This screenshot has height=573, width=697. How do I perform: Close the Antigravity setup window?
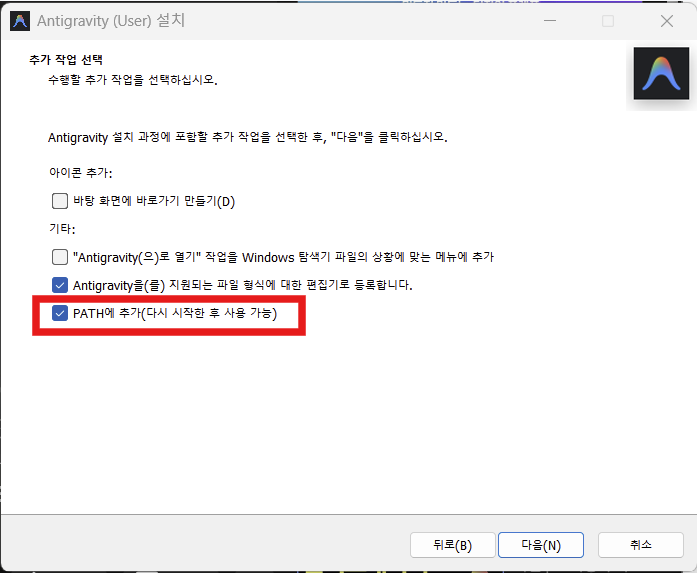[667, 21]
